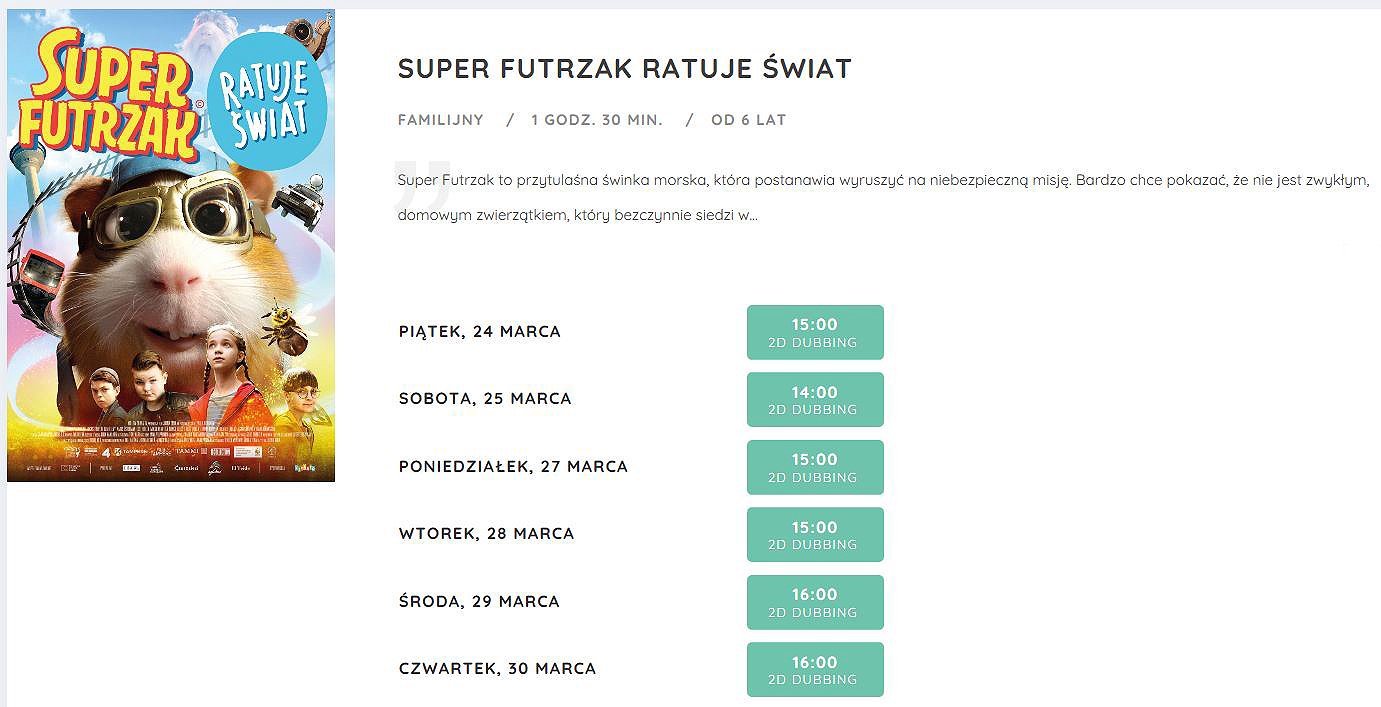Click the SOBOTA, 25 MARCA date label
The height and width of the screenshot is (707, 1381).
tap(485, 398)
